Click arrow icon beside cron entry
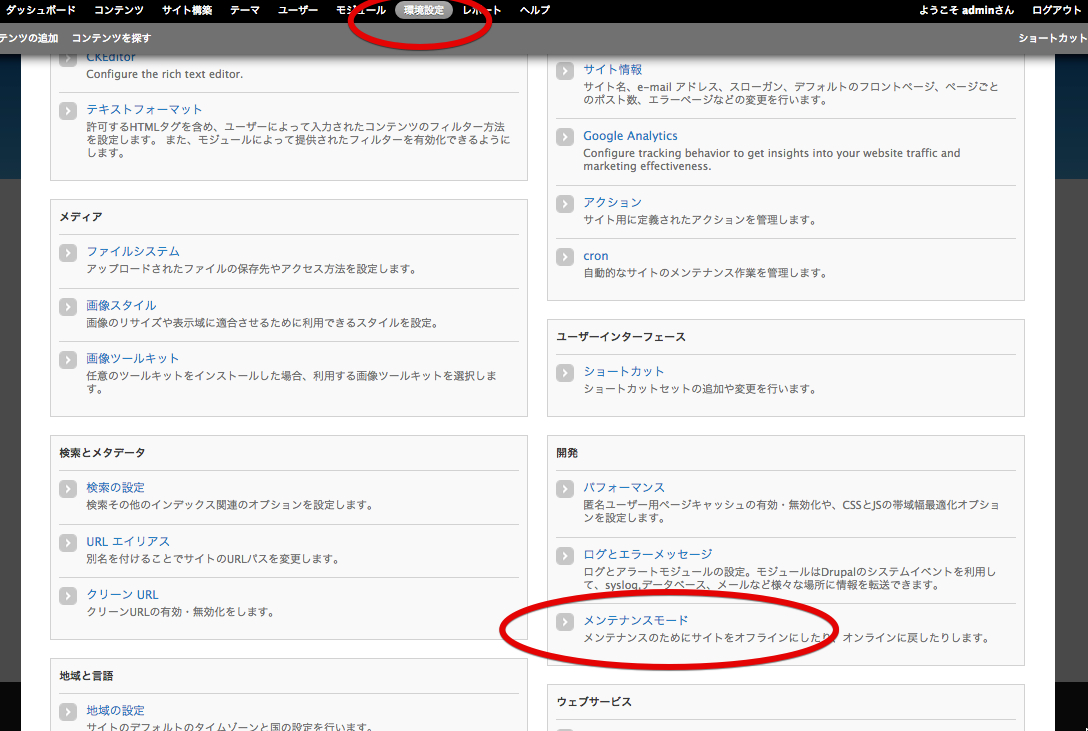The width and height of the screenshot is (1088, 731). tap(565, 257)
